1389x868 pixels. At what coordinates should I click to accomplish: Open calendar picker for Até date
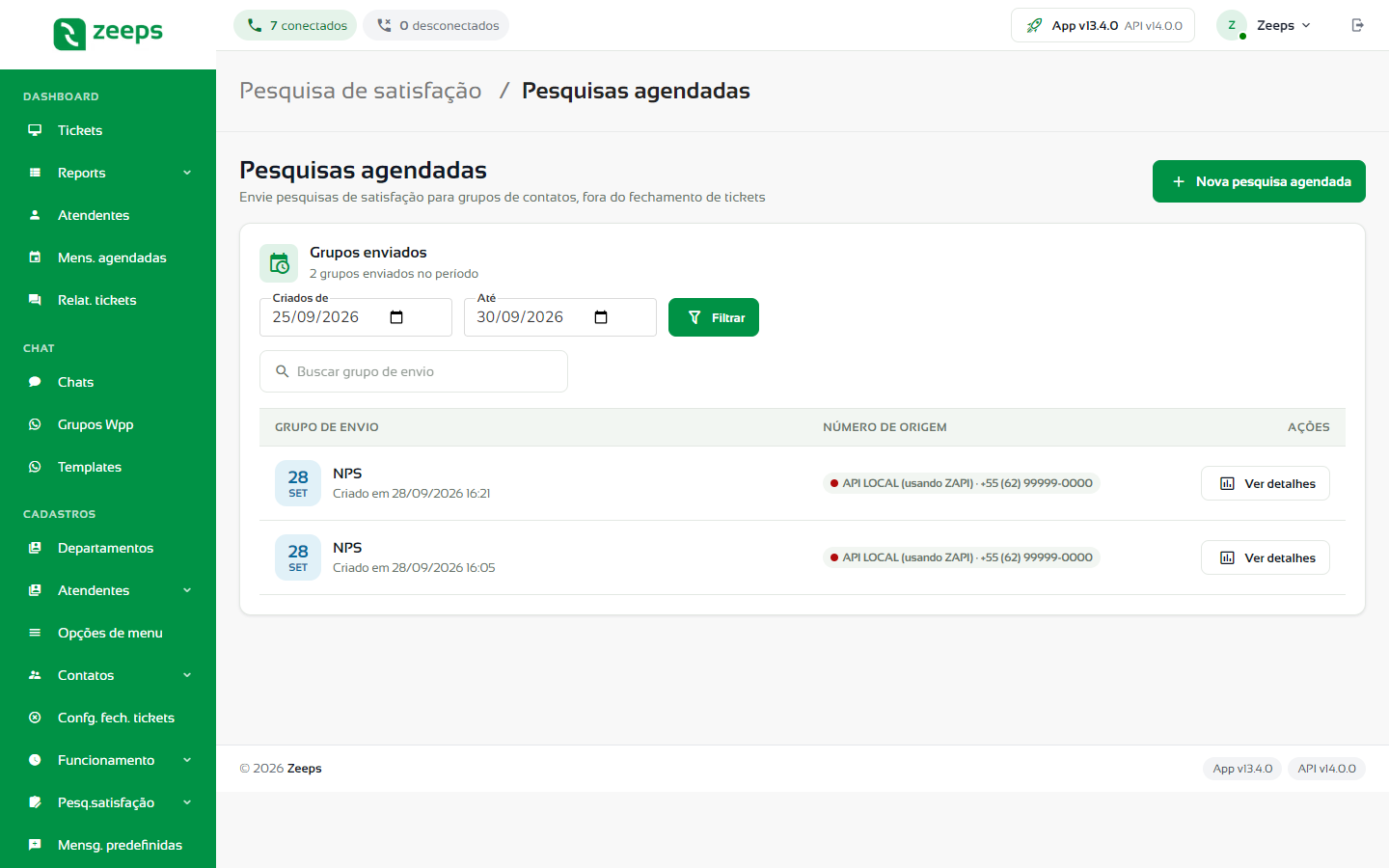pos(601,317)
